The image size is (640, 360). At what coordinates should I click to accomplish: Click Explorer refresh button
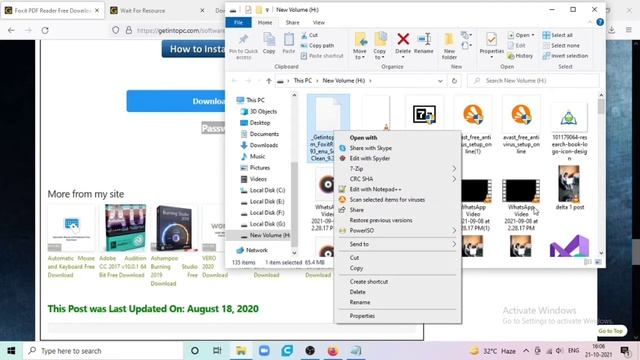454,81
